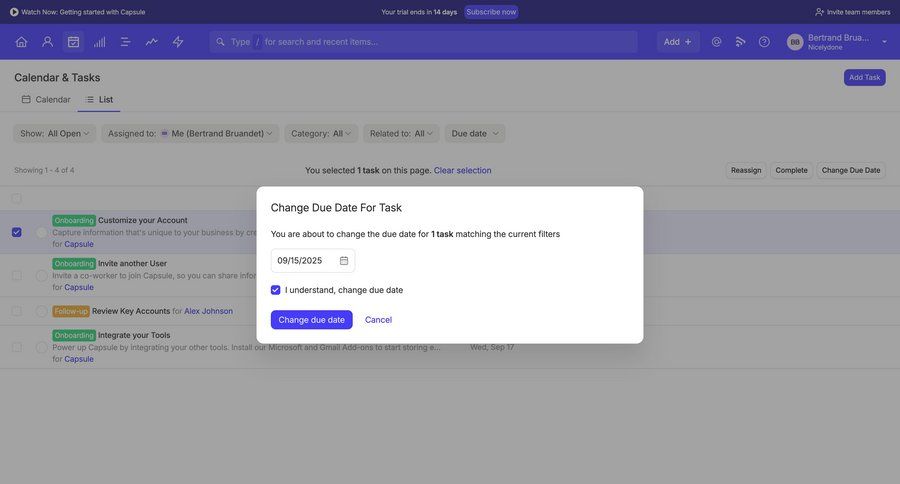Uncheck 'I understand, change due date' checkbox
Screen dimensions: 900x484
pos(276,290)
